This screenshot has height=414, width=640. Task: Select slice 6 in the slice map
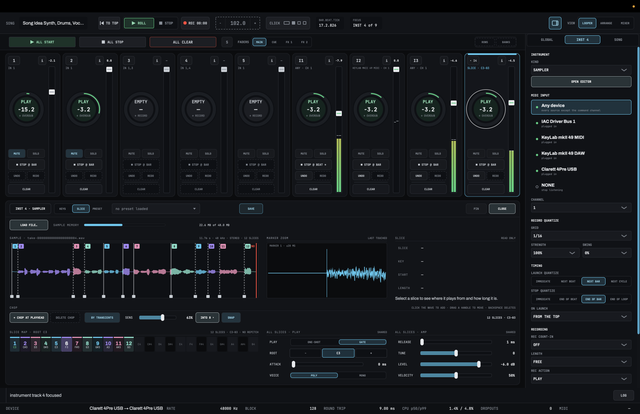pos(66,345)
